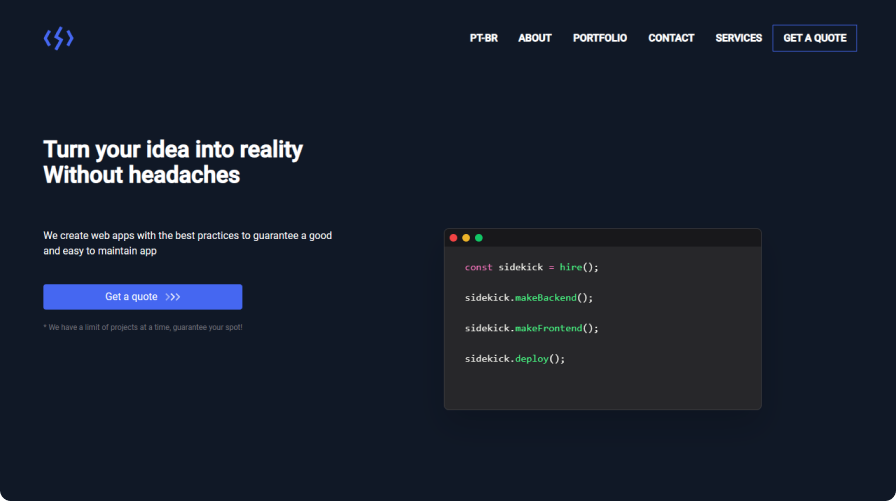Navigate to SERVICES in the navbar
Image resolution: width=896 pixels, height=501 pixels.
[x=738, y=38]
